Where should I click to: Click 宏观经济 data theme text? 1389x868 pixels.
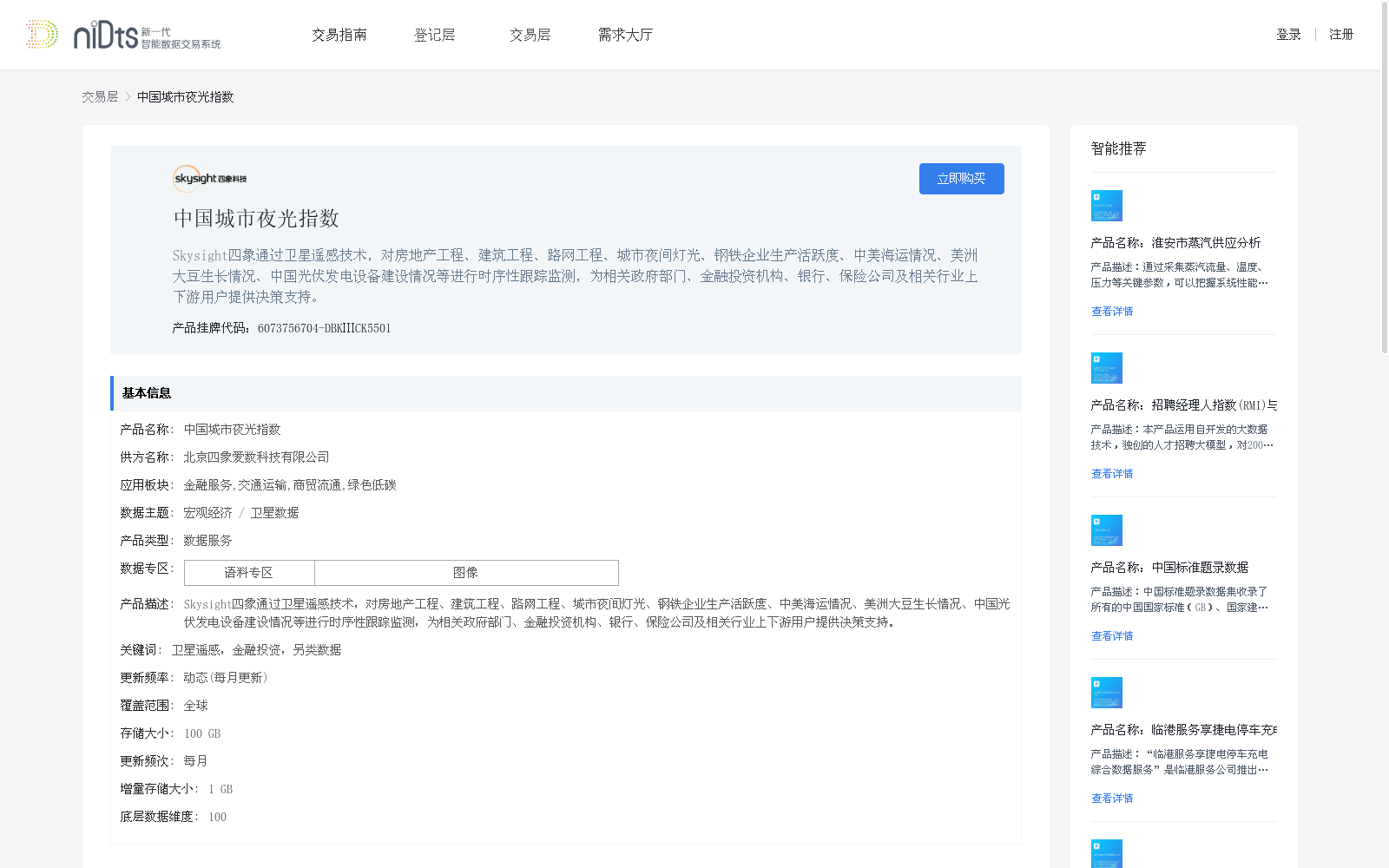(x=207, y=513)
